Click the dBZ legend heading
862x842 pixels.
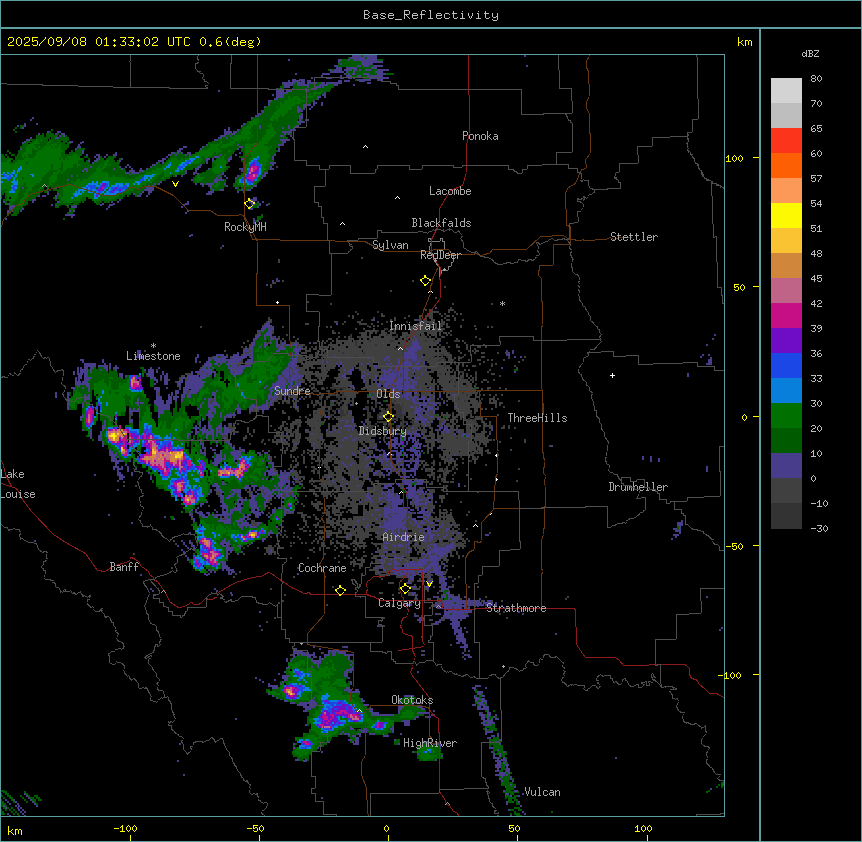pyautogui.click(x=810, y=54)
